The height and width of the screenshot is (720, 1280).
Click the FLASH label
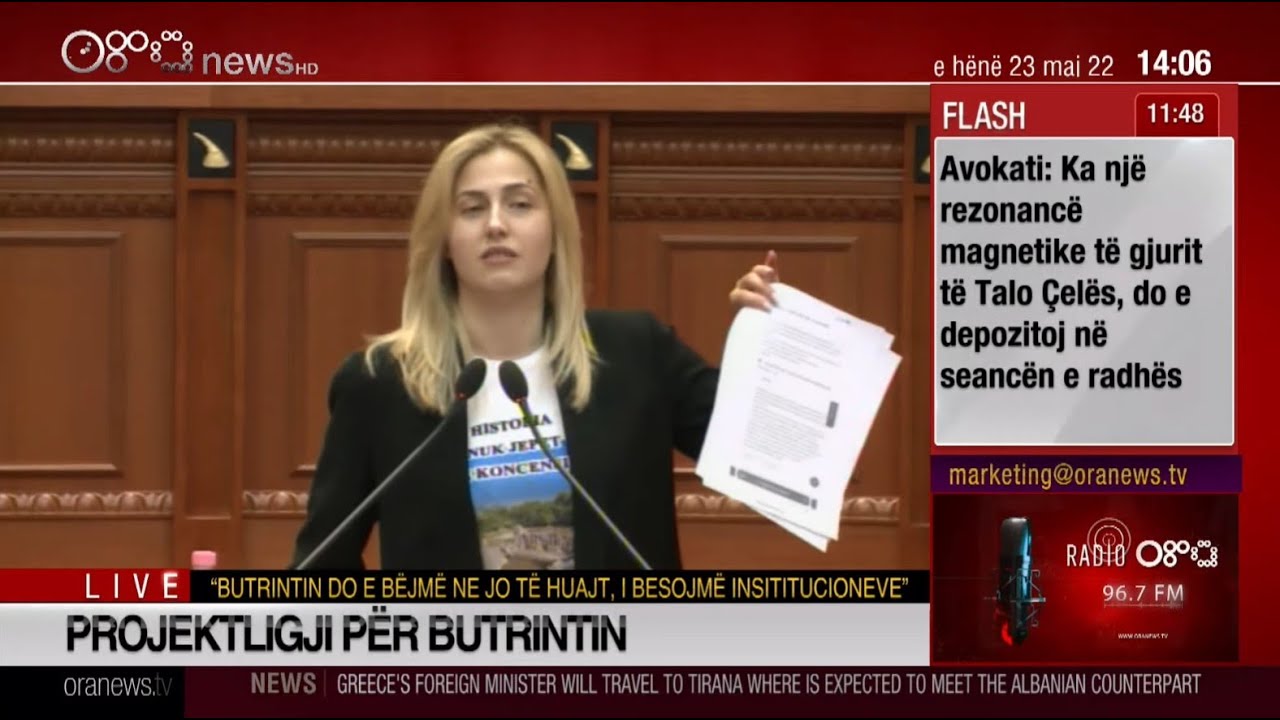point(984,116)
